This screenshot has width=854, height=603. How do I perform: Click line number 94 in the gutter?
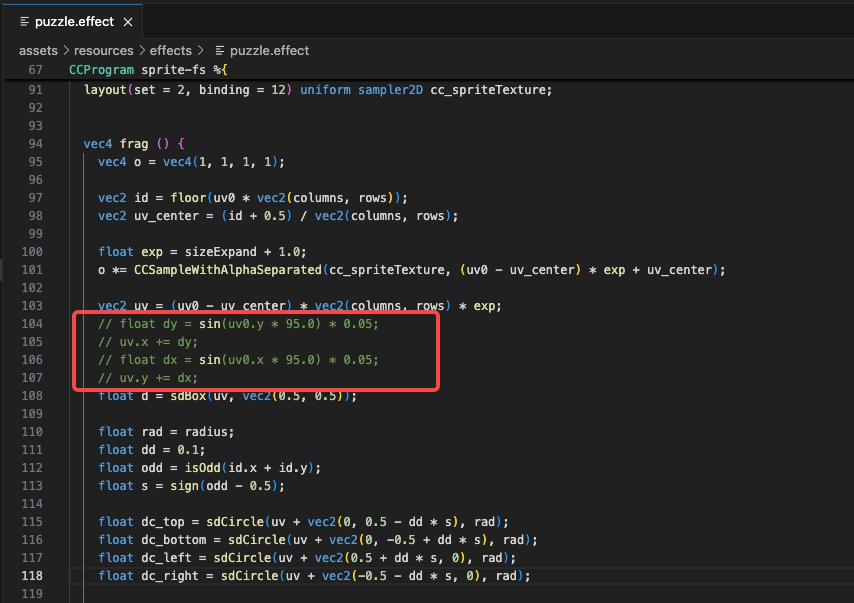pyautogui.click(x=35, y=144)
